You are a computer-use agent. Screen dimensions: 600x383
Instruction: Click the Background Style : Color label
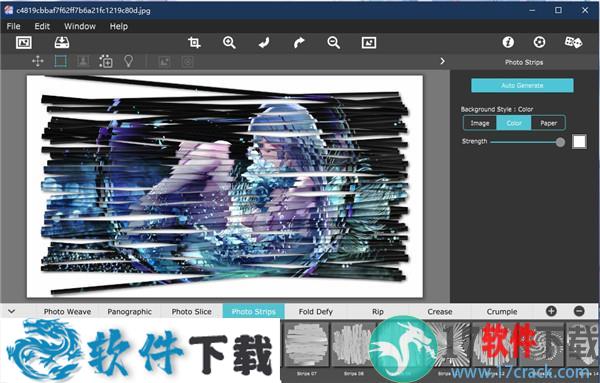click(x=497, y=109)
